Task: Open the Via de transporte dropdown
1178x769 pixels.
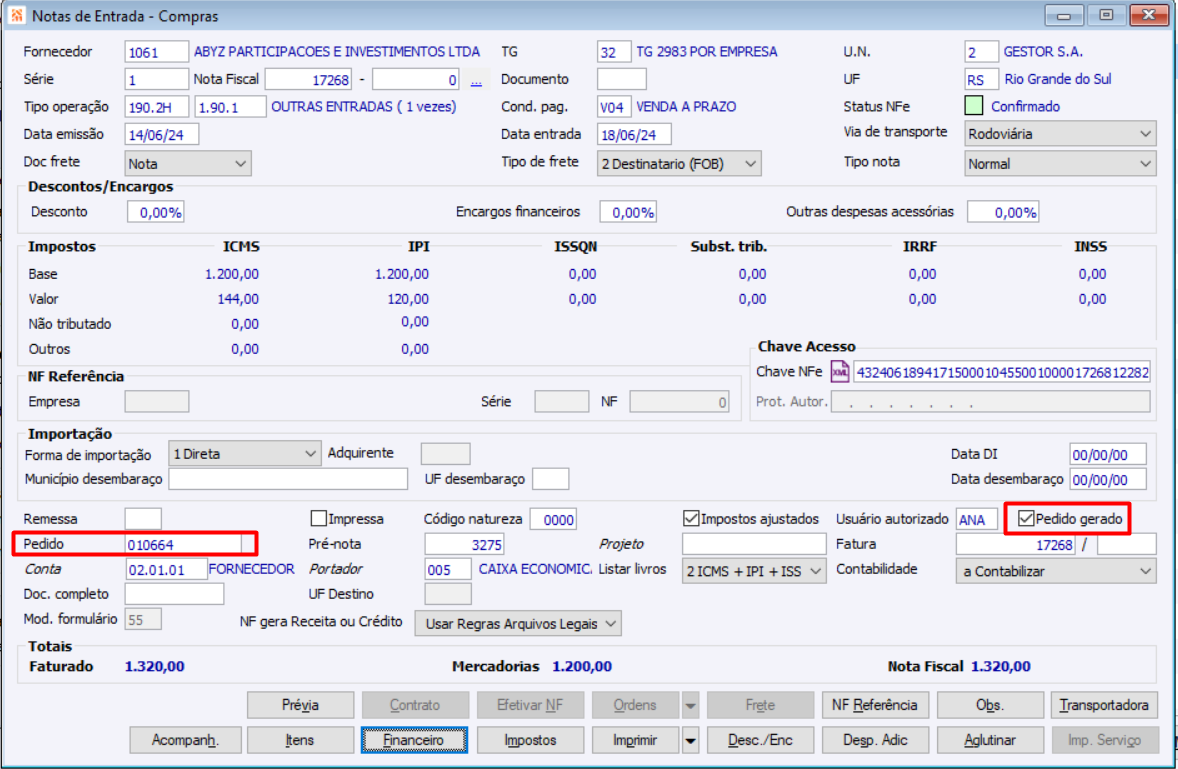Action: (1060, 134)
